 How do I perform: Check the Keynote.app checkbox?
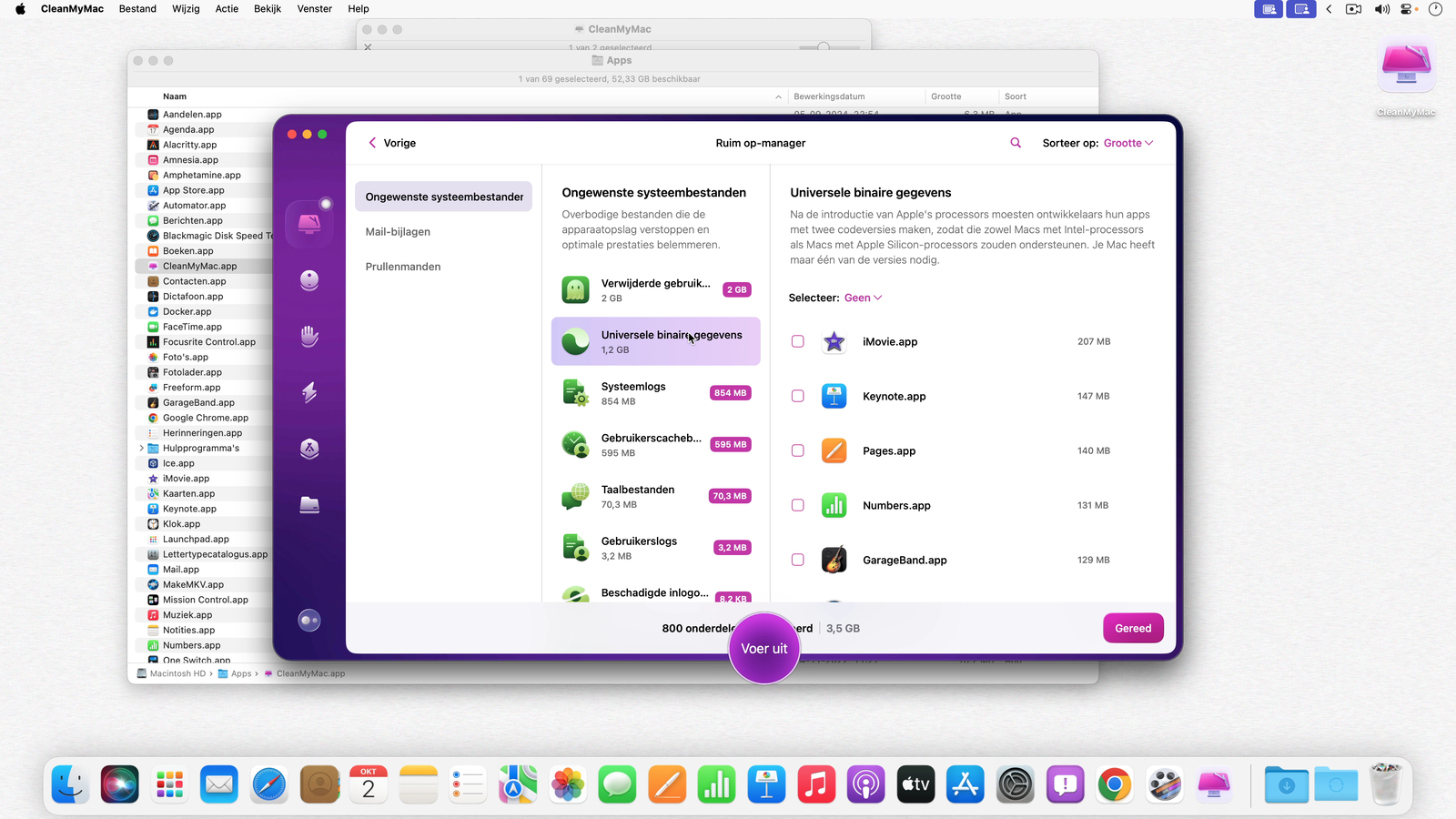[798, 397]
